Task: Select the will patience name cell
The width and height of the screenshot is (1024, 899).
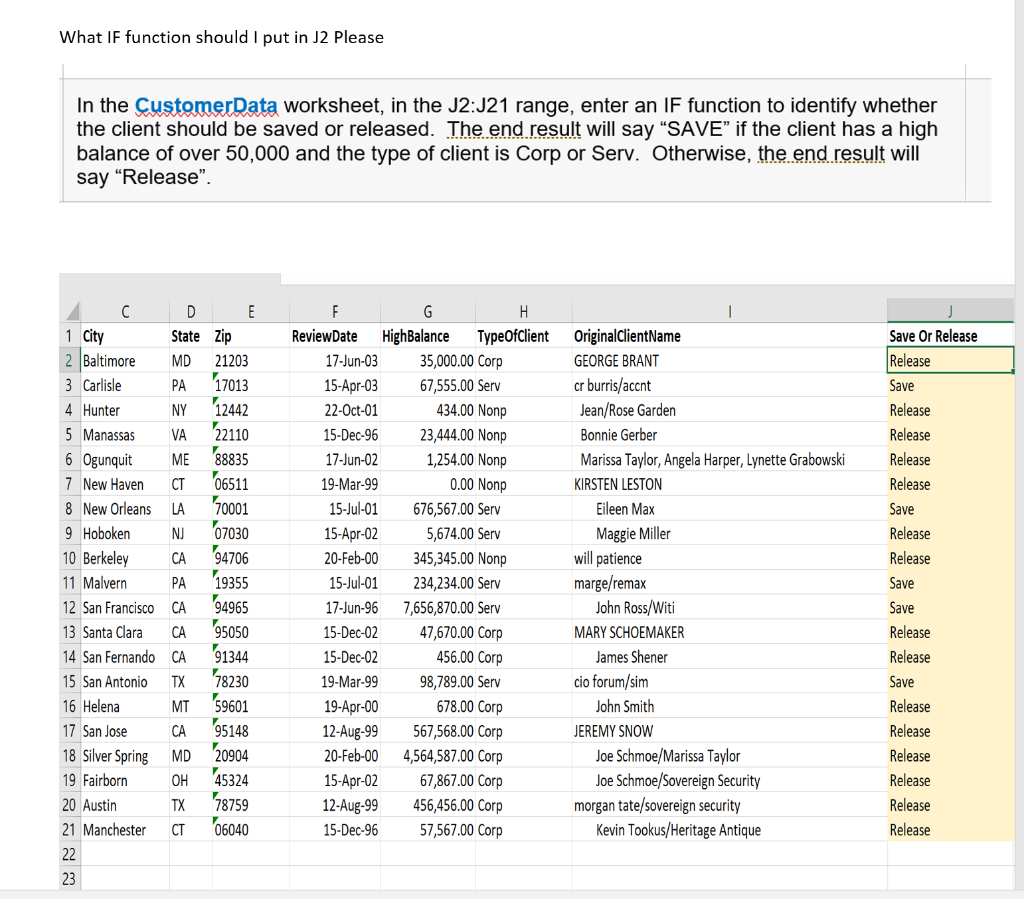Action: pyautogui.click(x=729, y=558)
